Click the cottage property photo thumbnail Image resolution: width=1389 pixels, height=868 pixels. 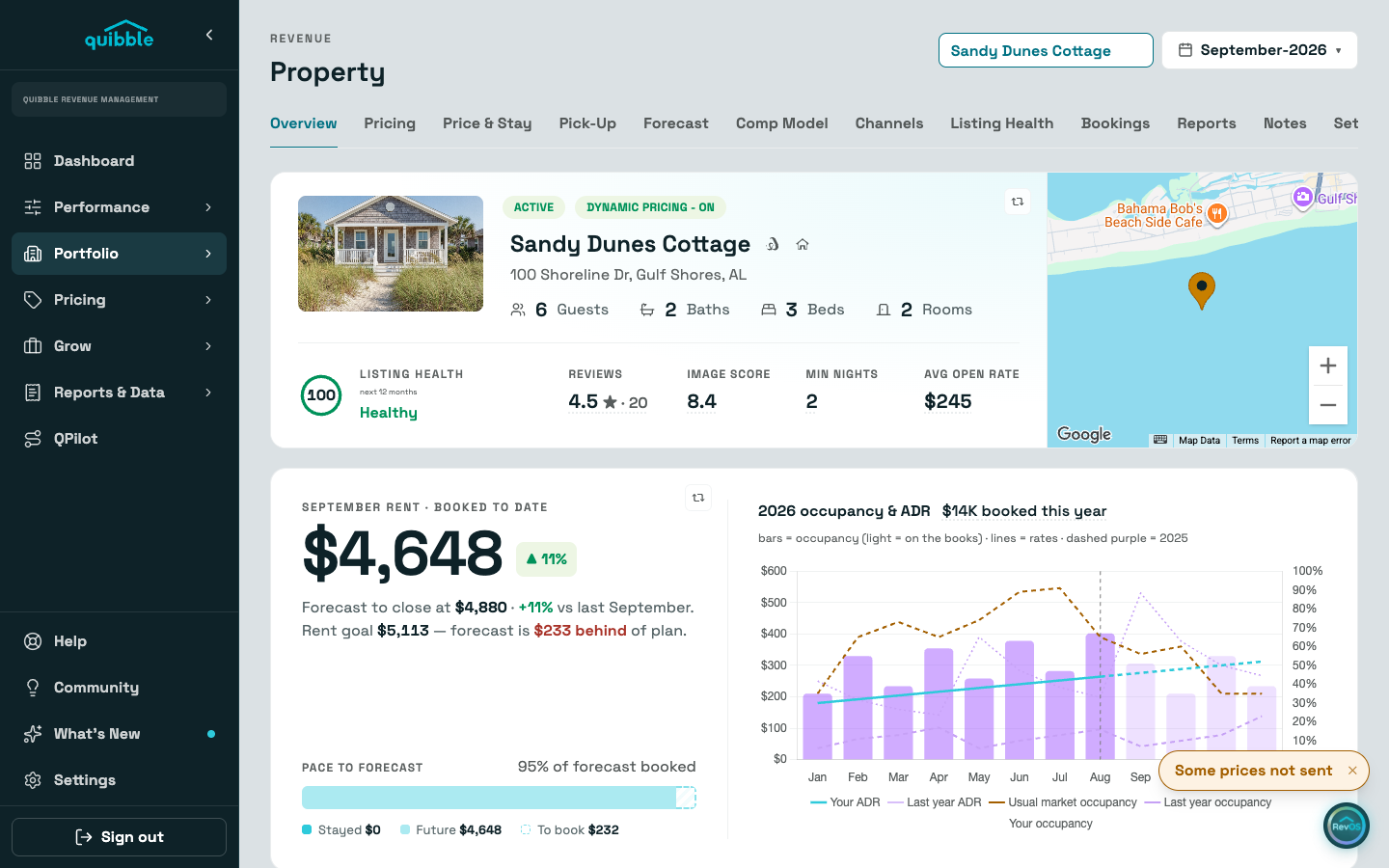[391, 254]
